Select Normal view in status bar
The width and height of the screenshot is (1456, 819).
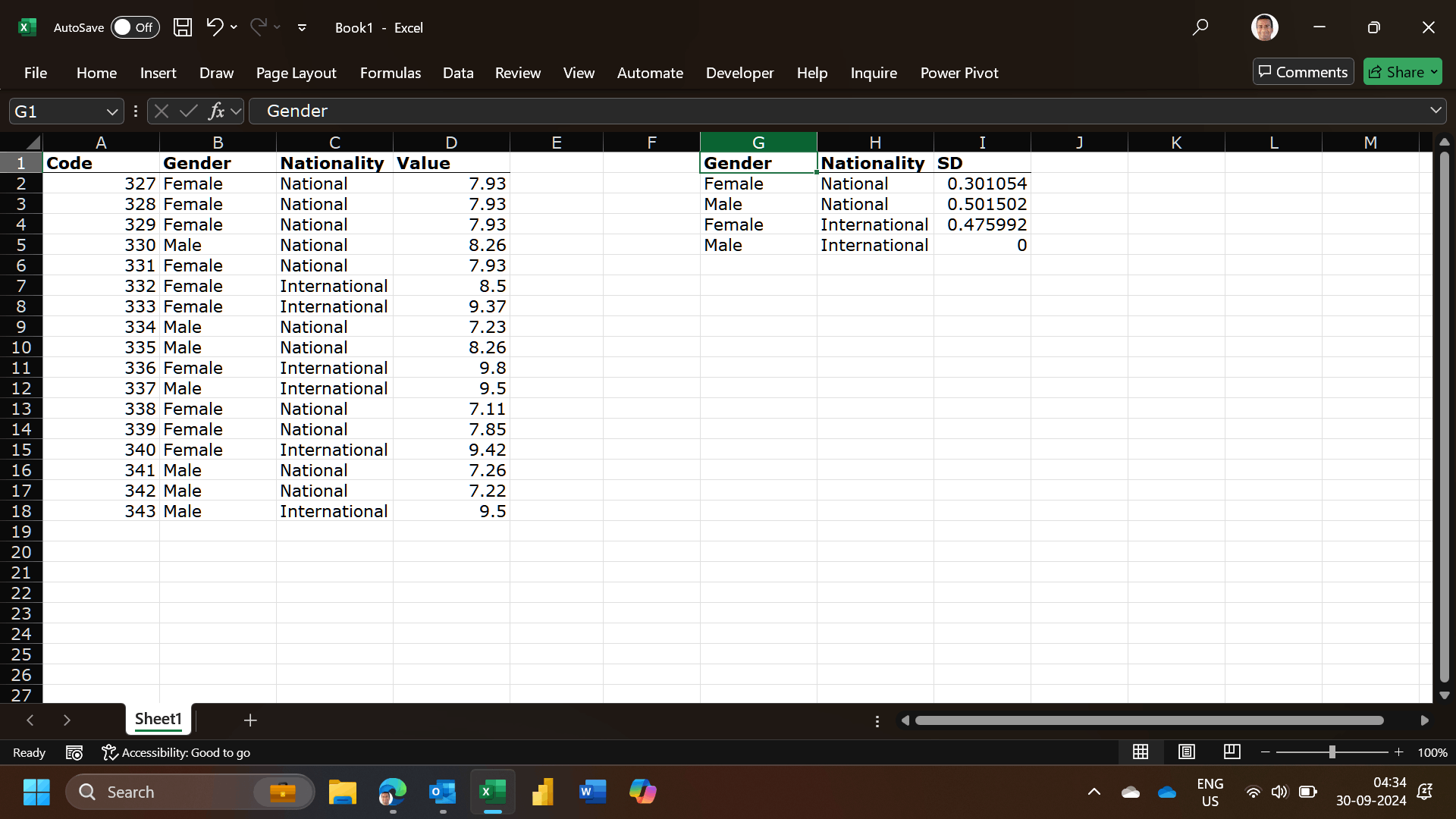[1141, 752]
